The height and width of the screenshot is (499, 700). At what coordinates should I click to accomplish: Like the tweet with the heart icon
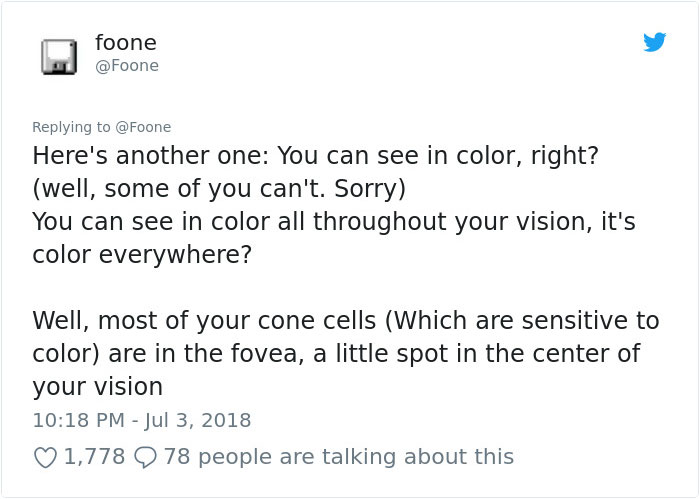coord(45,457)
